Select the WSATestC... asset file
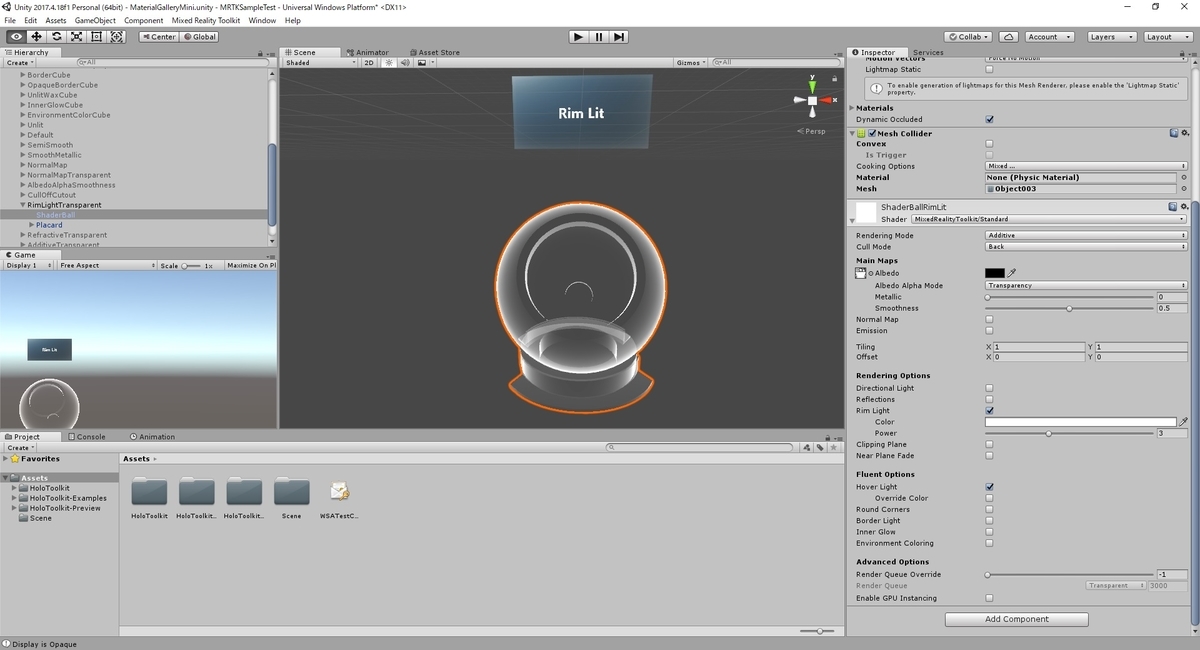 pos(339,499)
